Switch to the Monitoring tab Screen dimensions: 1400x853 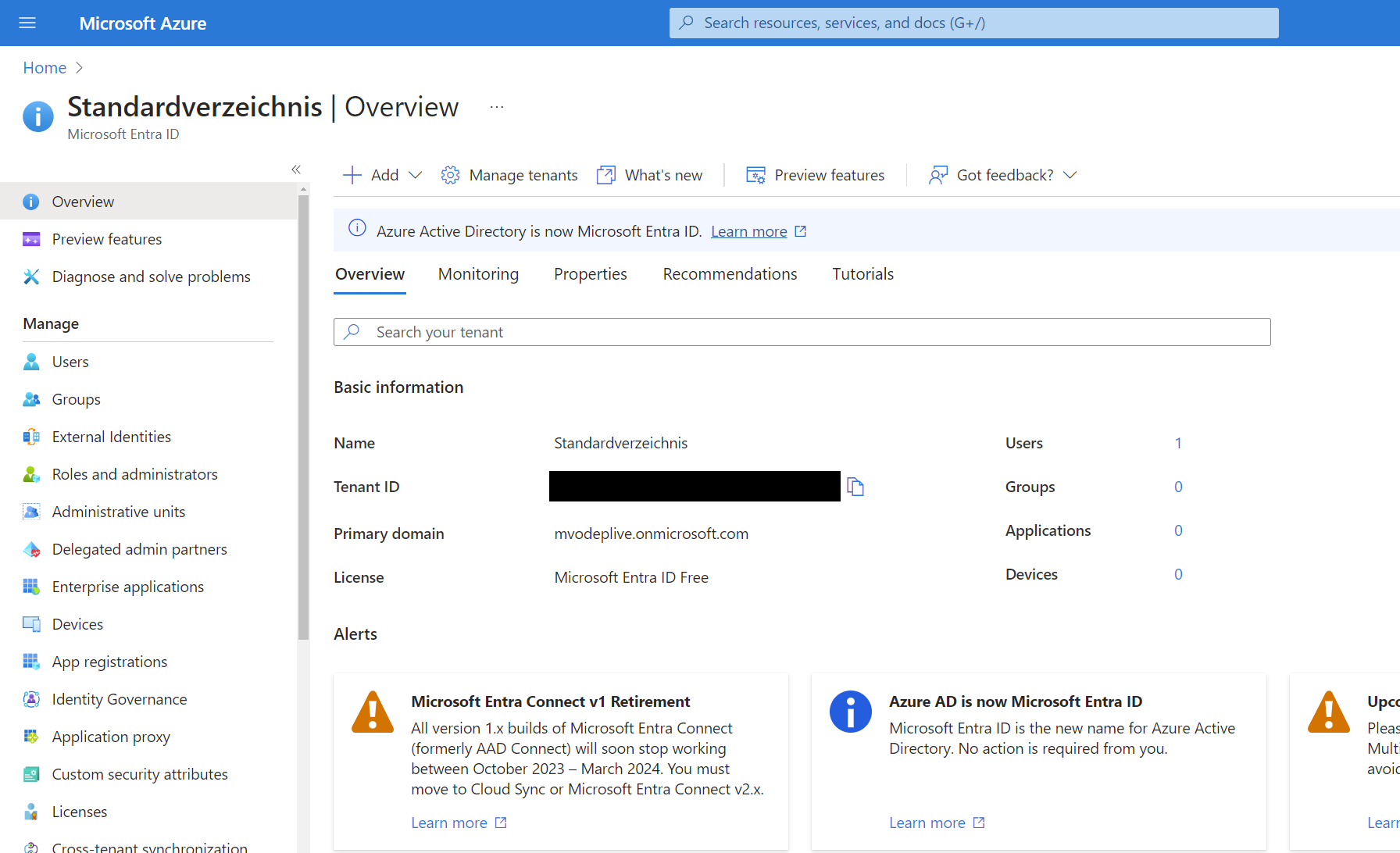(x=478, y=274)
